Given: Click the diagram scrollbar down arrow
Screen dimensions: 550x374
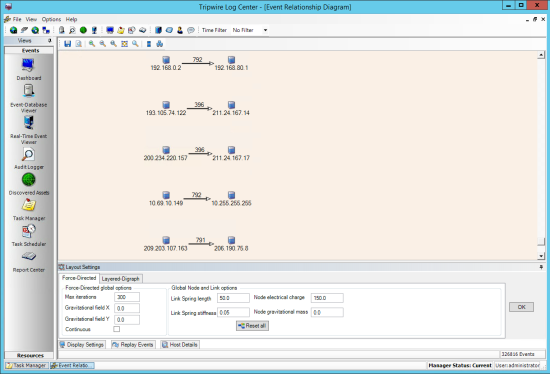Looking at the screenshot, I should point(541,256).
